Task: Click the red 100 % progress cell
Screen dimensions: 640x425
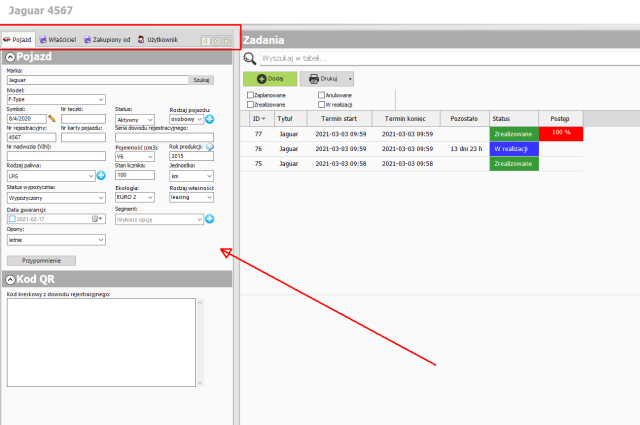Action: (x=561, y=134)
